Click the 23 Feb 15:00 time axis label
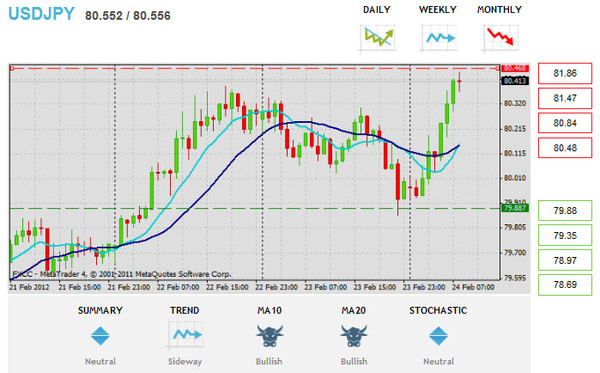600x373 pixels. [375, 287]
